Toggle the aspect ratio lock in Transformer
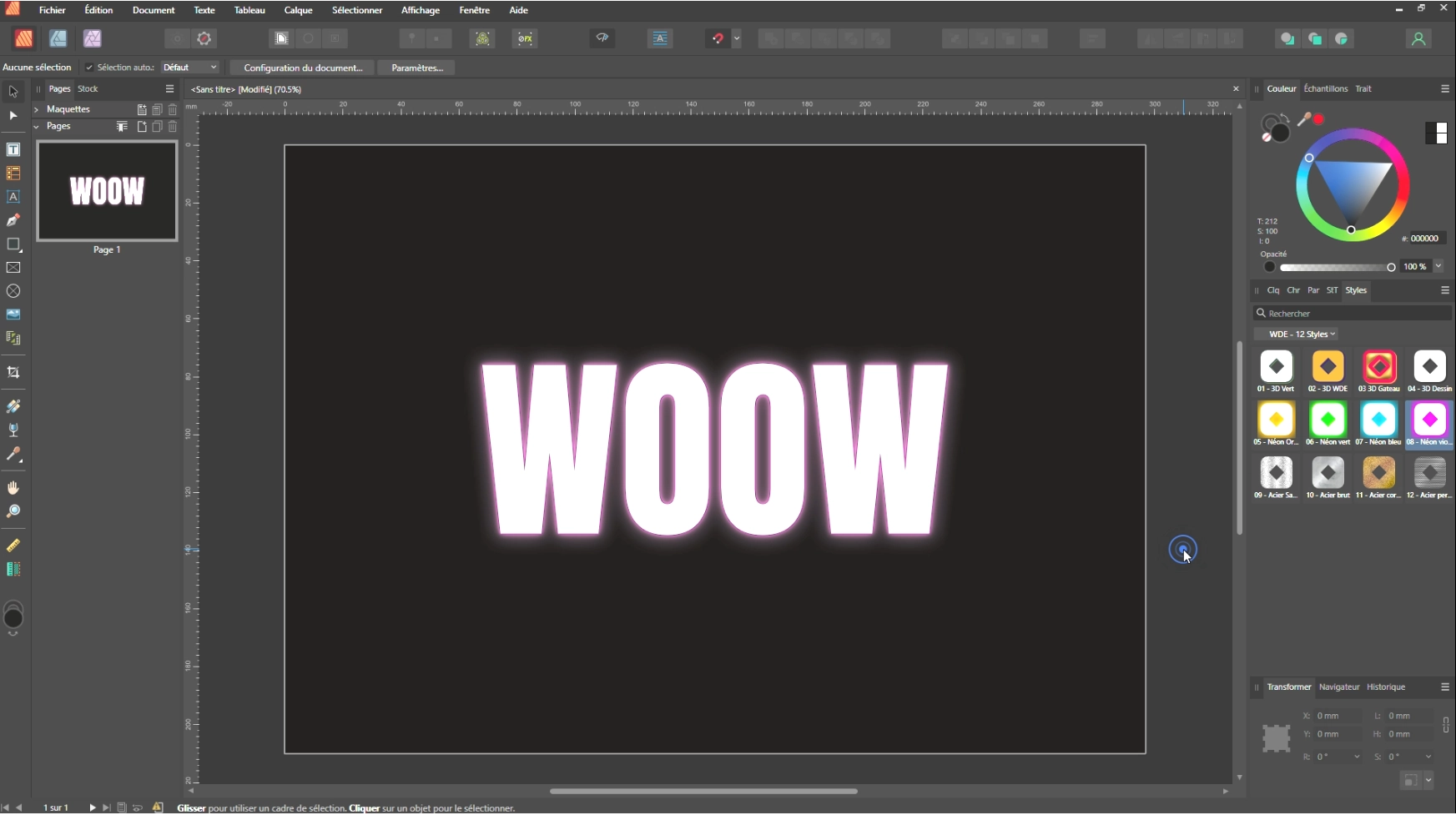Screen dimensions: 1456x815 [1446, 725]
